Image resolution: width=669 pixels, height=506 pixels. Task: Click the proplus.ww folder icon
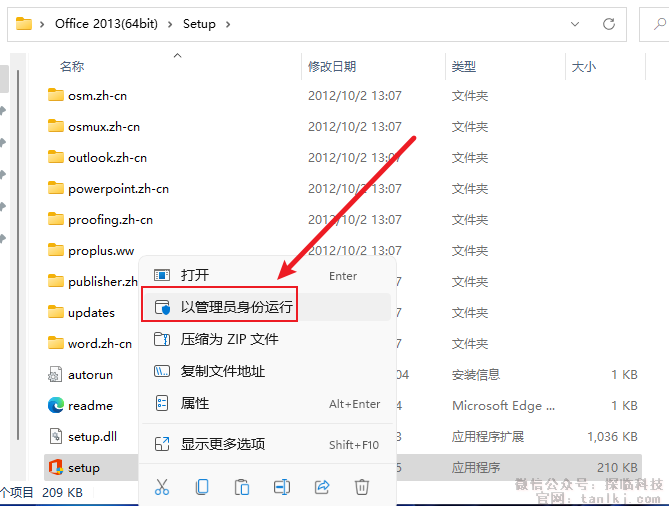point(56,250)
